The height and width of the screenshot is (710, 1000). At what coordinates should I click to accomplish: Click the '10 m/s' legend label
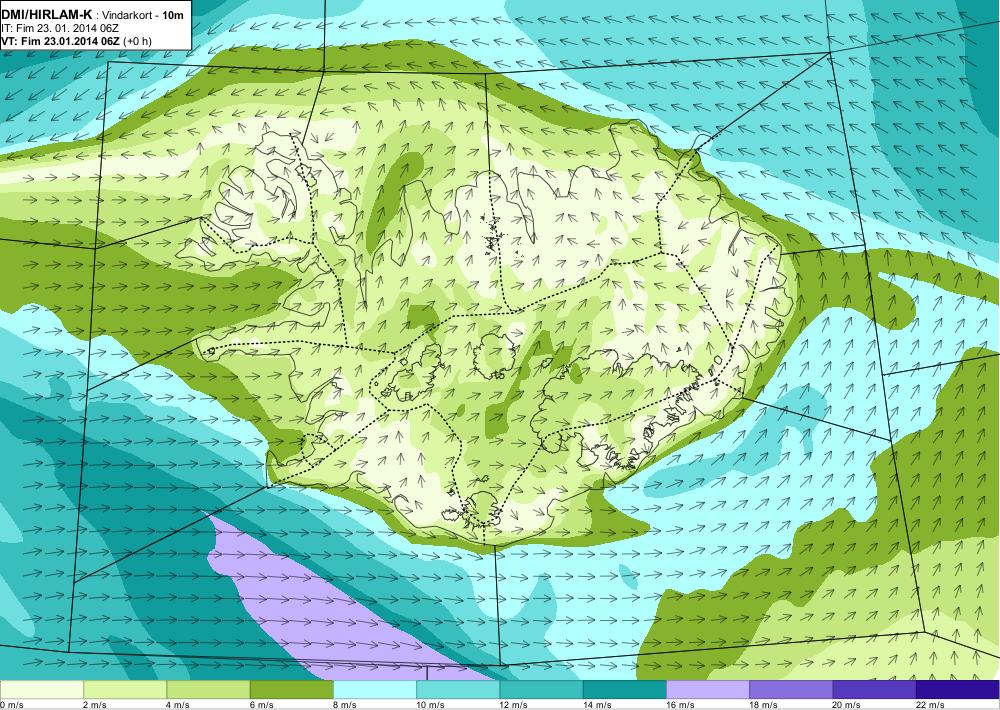click(x=430, y=705)
